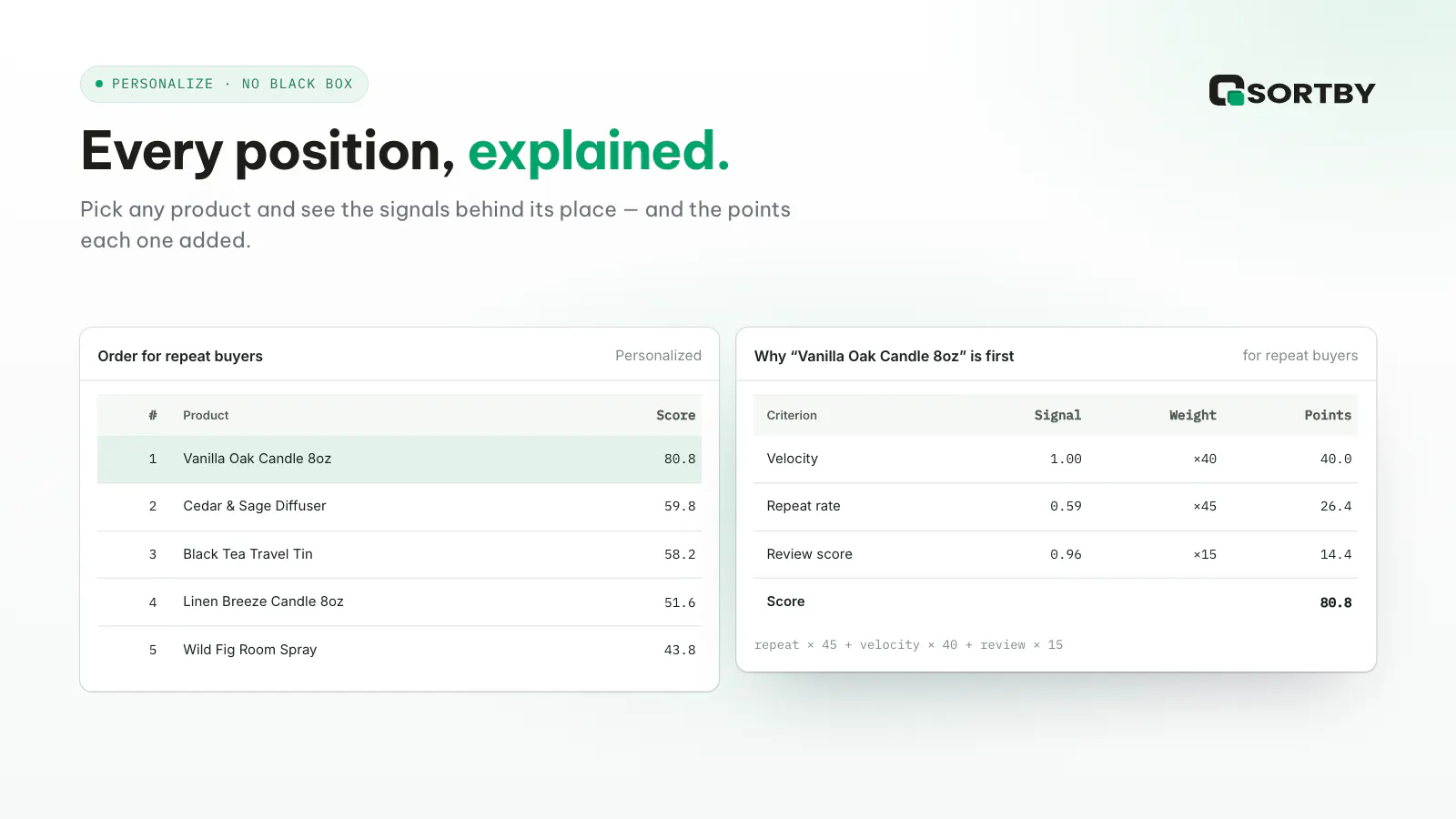Viewport: 1456px width, 819px height.
Task: Click the ×45 weight for Repeat rate
Action: click(1205, 507)
